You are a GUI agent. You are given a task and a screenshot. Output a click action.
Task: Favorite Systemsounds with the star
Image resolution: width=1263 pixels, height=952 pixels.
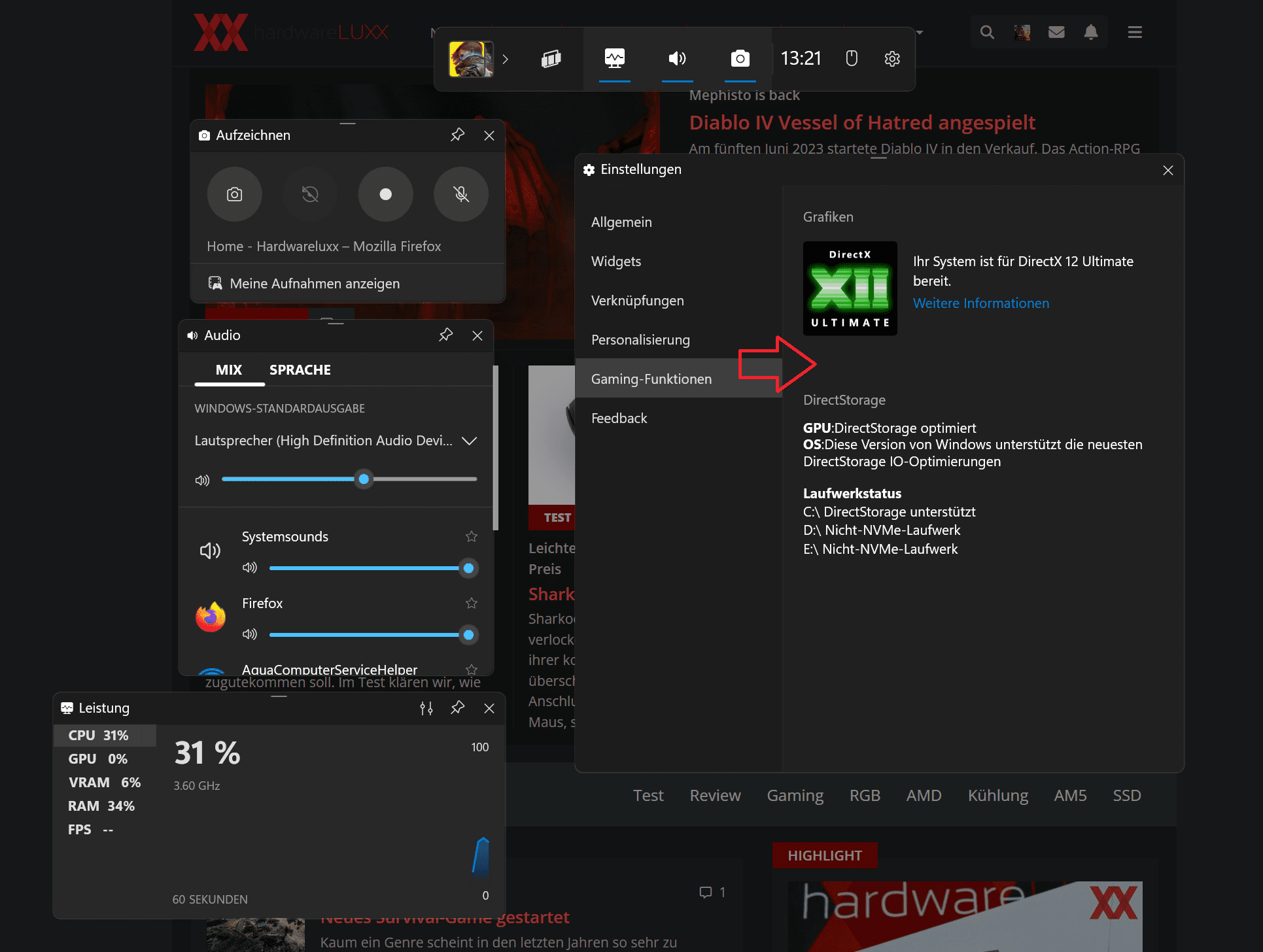point(472,537)
